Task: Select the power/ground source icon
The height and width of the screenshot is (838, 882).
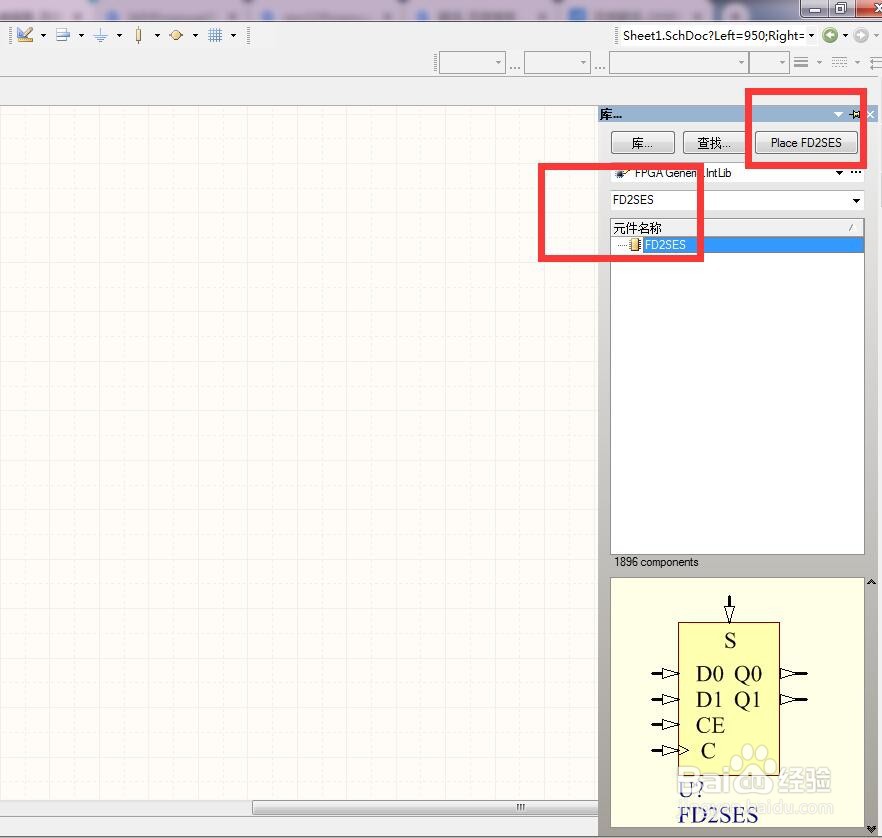Action: (101, 35)
